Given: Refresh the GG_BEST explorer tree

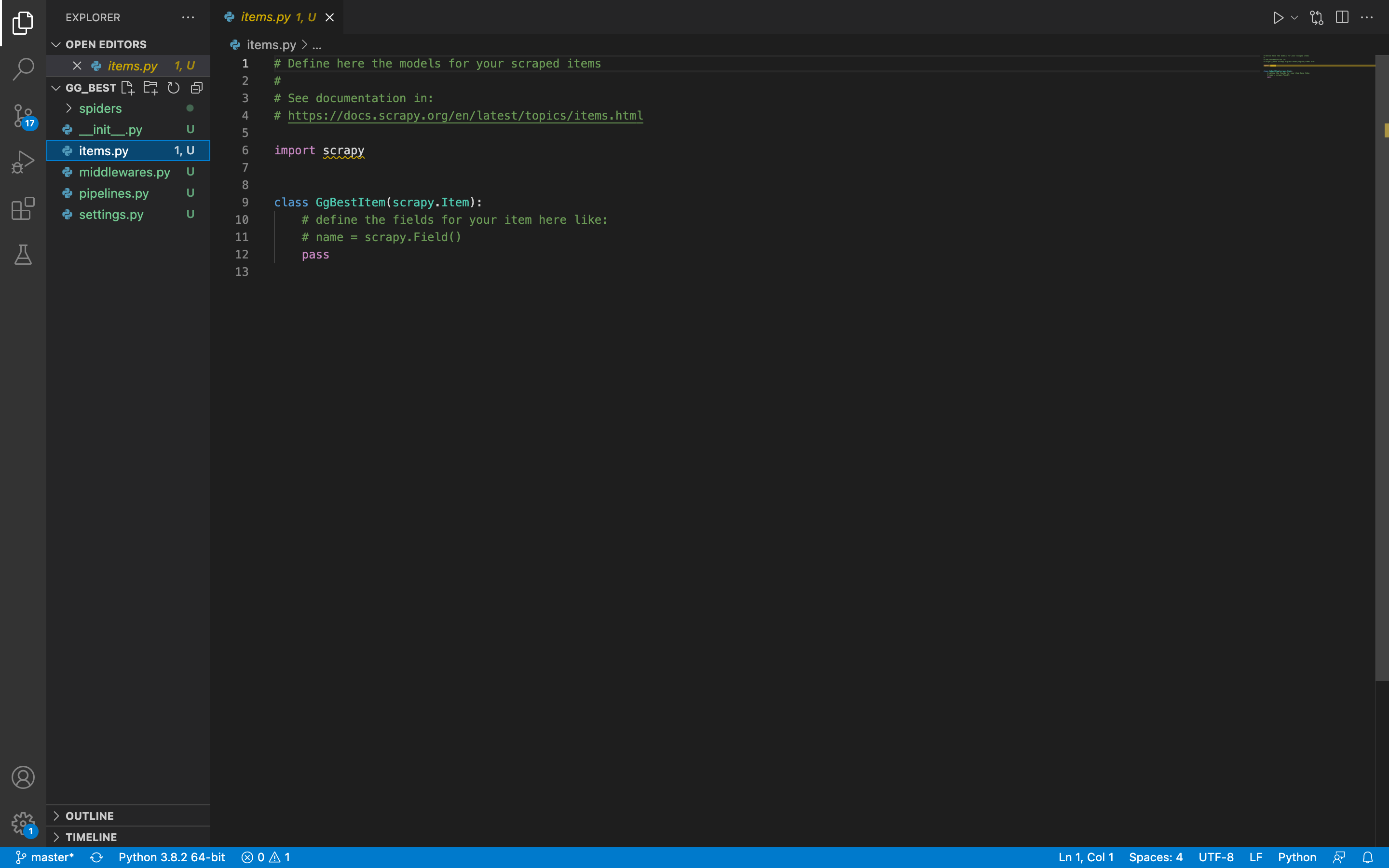Looking at the screenshot, I should tap(173, 88).
